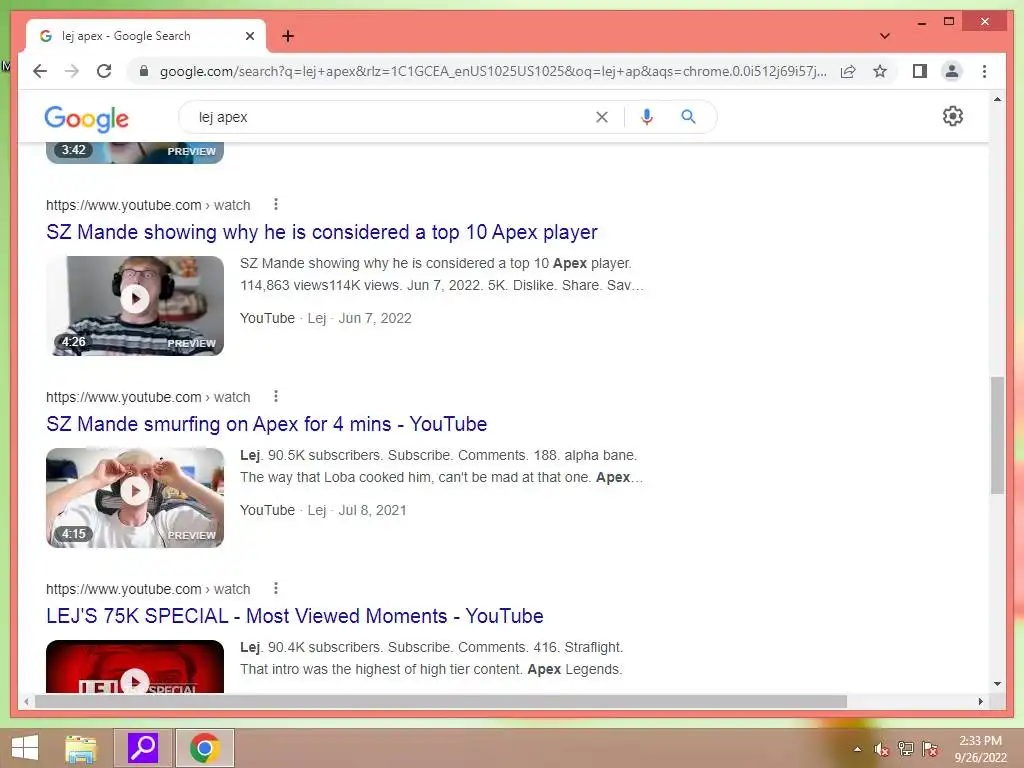Click 'Lej. 90.4K subscribers' snippet text
This screenshot has width=1024, height=768.
[310, 647]
